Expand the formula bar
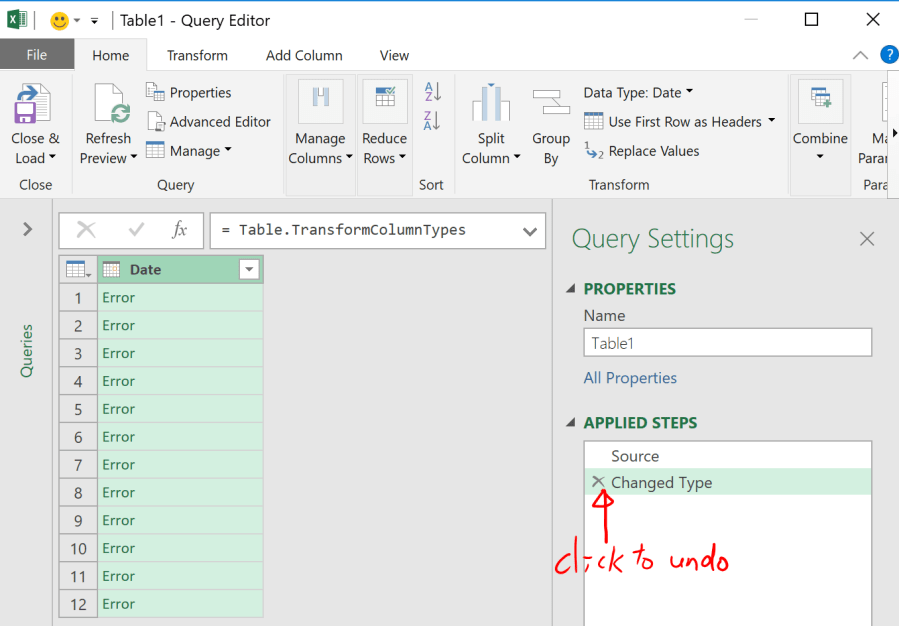 click(530, 231)
